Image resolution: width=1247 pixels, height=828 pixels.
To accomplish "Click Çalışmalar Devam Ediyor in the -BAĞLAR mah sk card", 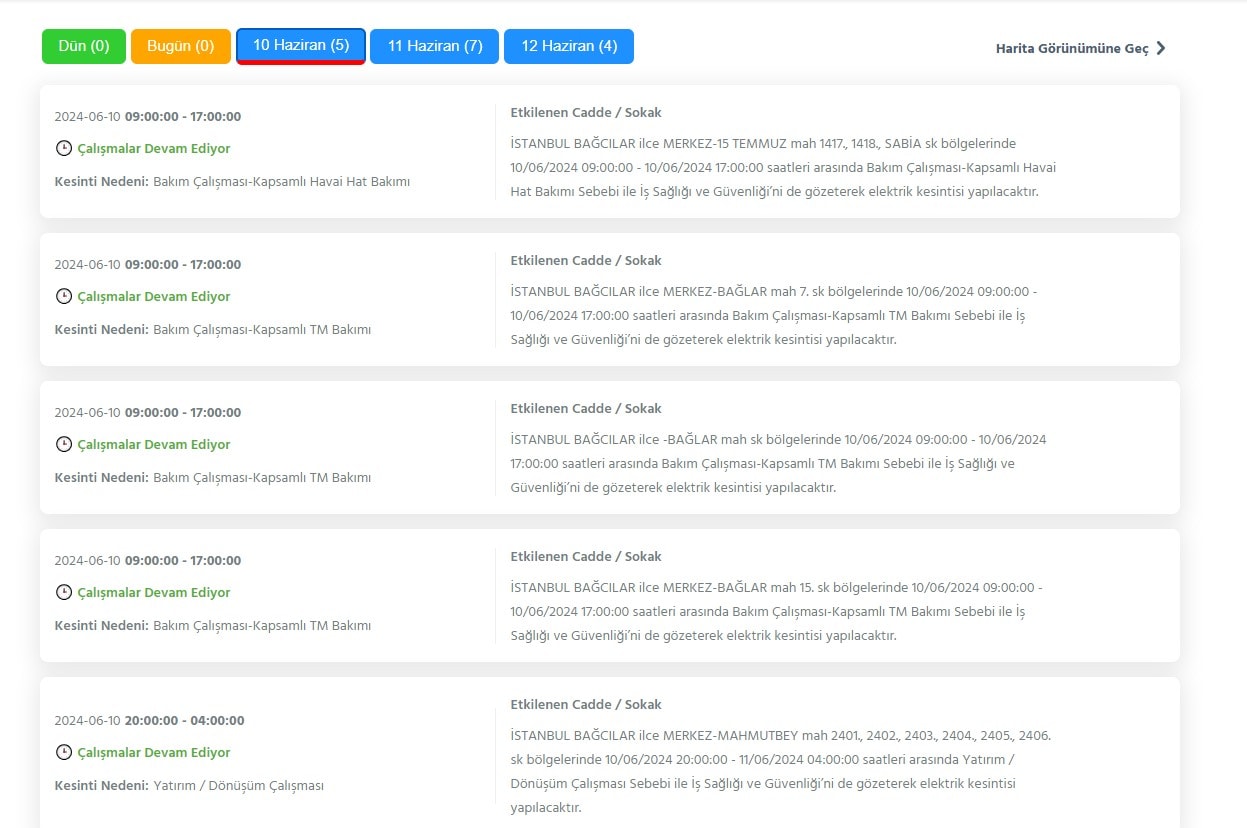I will [x=154, y=444].
